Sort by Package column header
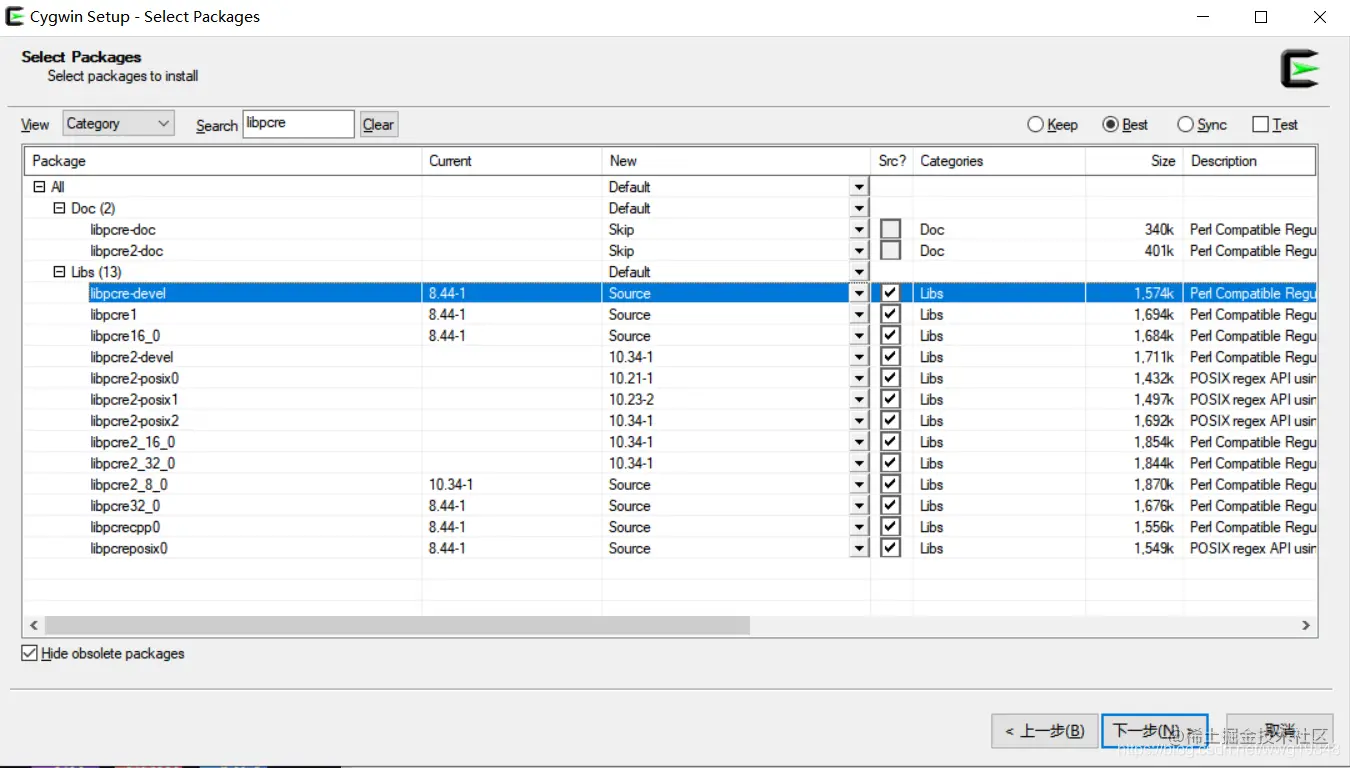 pos(223,161)
